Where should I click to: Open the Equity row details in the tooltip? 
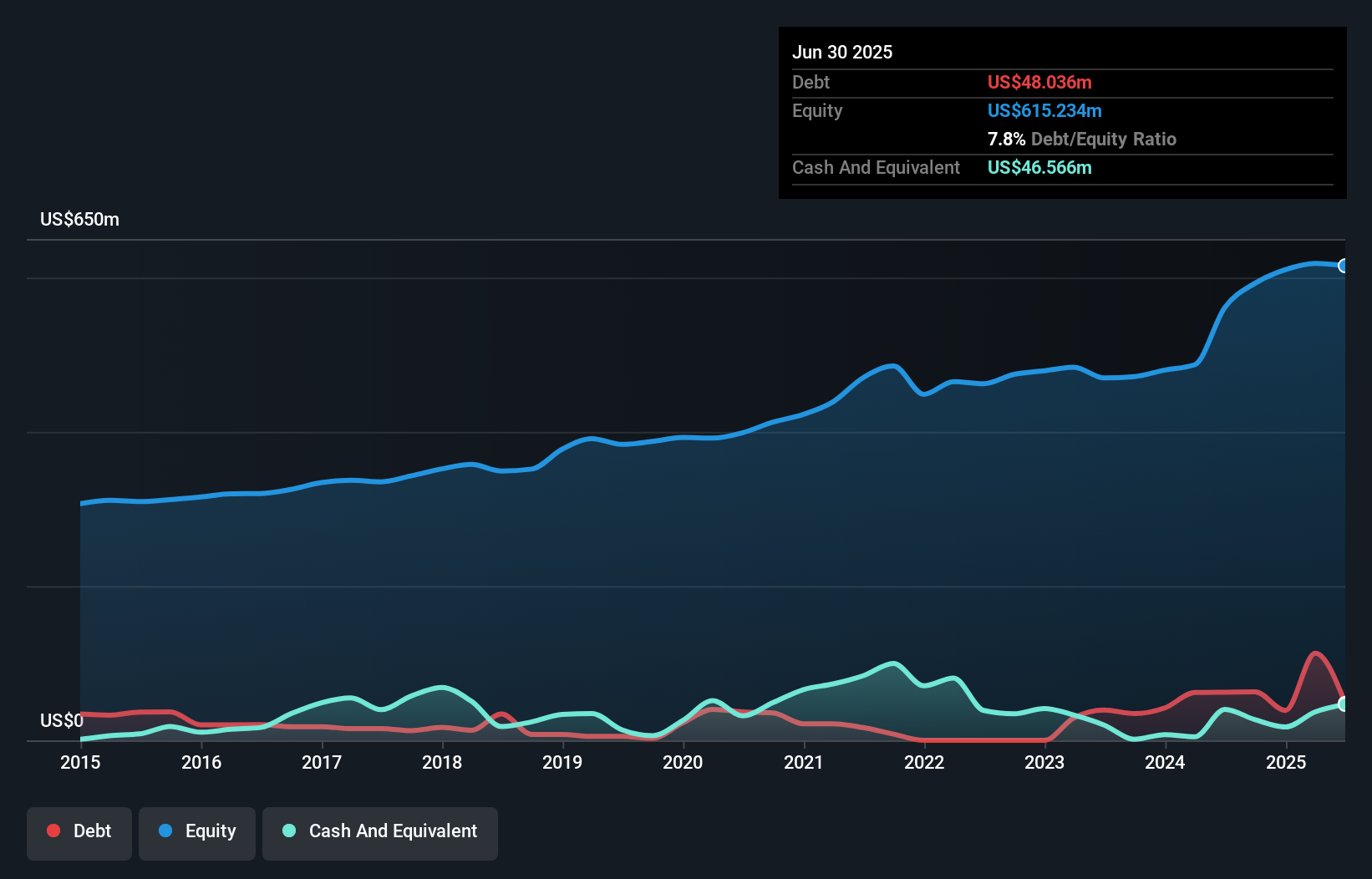coord(816,110)
